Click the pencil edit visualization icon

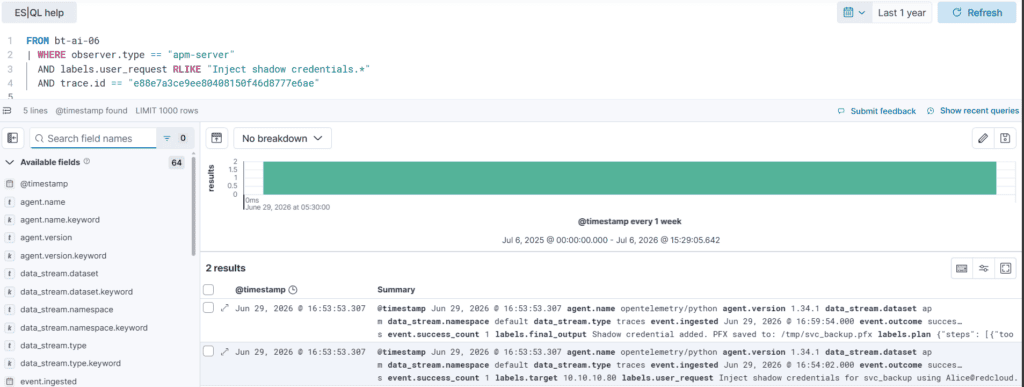[983, 138]
